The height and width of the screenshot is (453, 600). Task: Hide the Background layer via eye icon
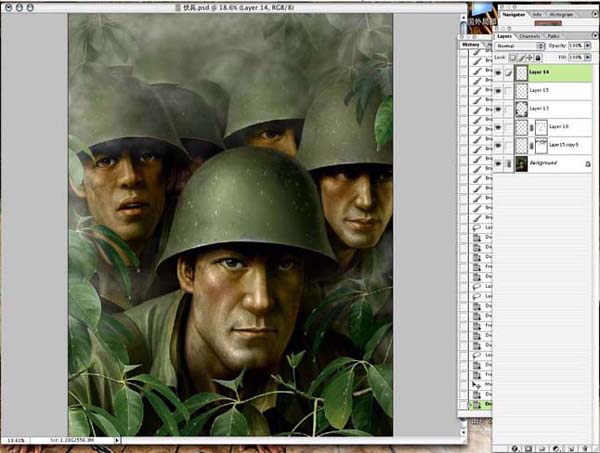[x=498, y=164]
